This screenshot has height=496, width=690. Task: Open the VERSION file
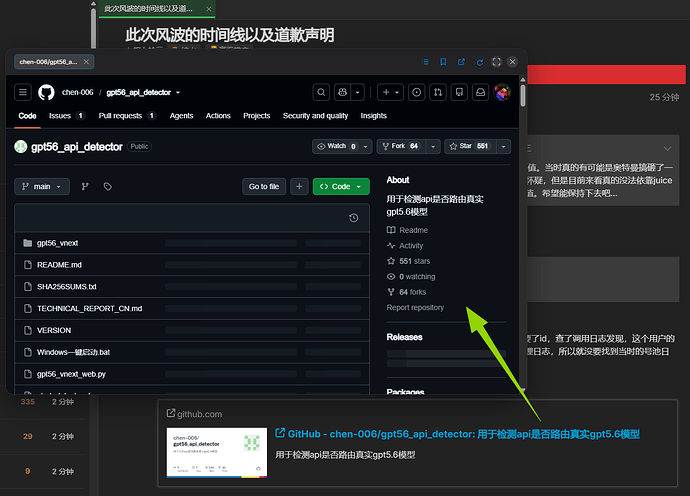[x=54, y=331]
